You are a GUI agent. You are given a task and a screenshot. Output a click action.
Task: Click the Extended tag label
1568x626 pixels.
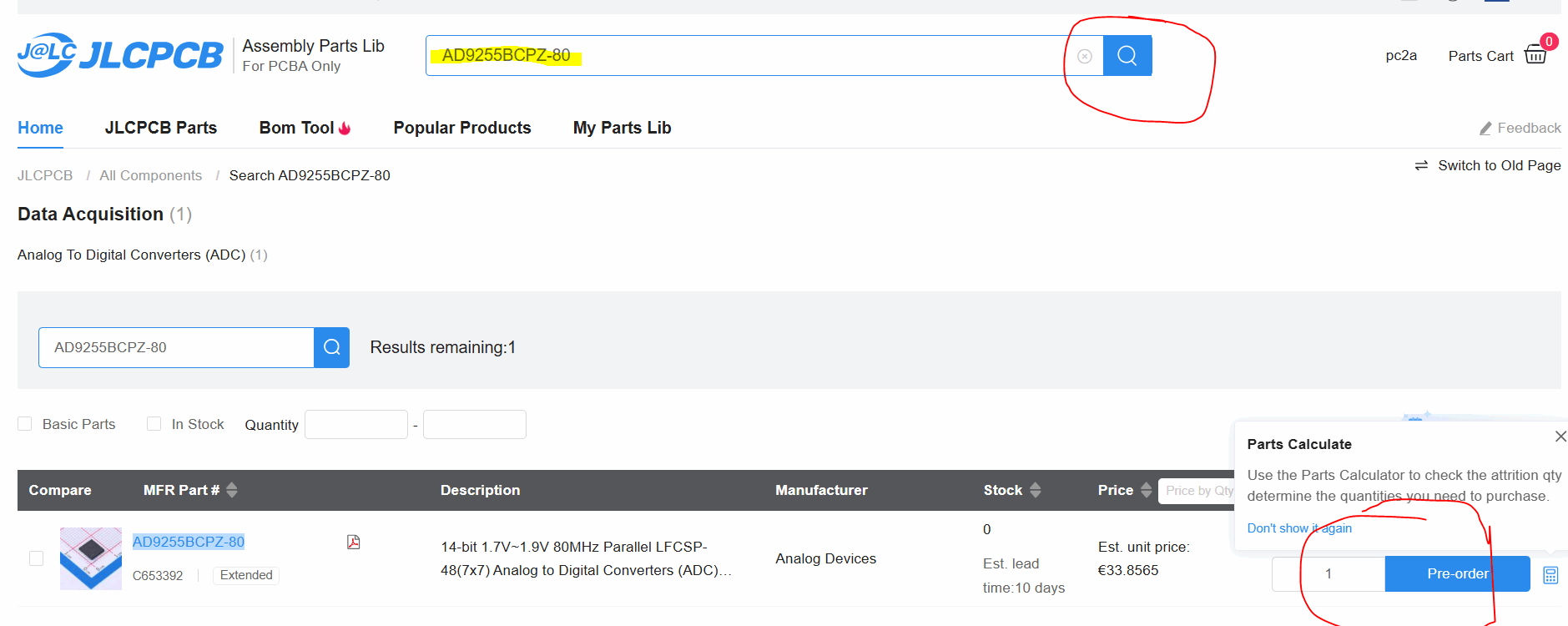pyautogui.click(x=246, y=575)
